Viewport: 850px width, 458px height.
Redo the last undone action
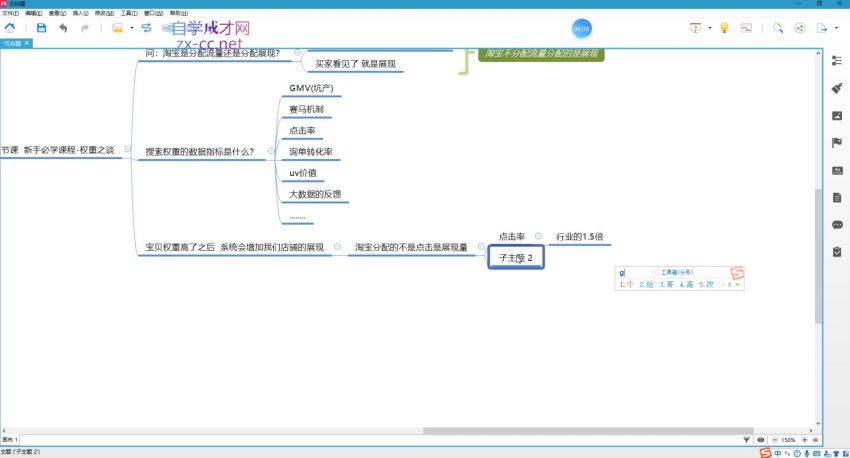tap(85, 28)
